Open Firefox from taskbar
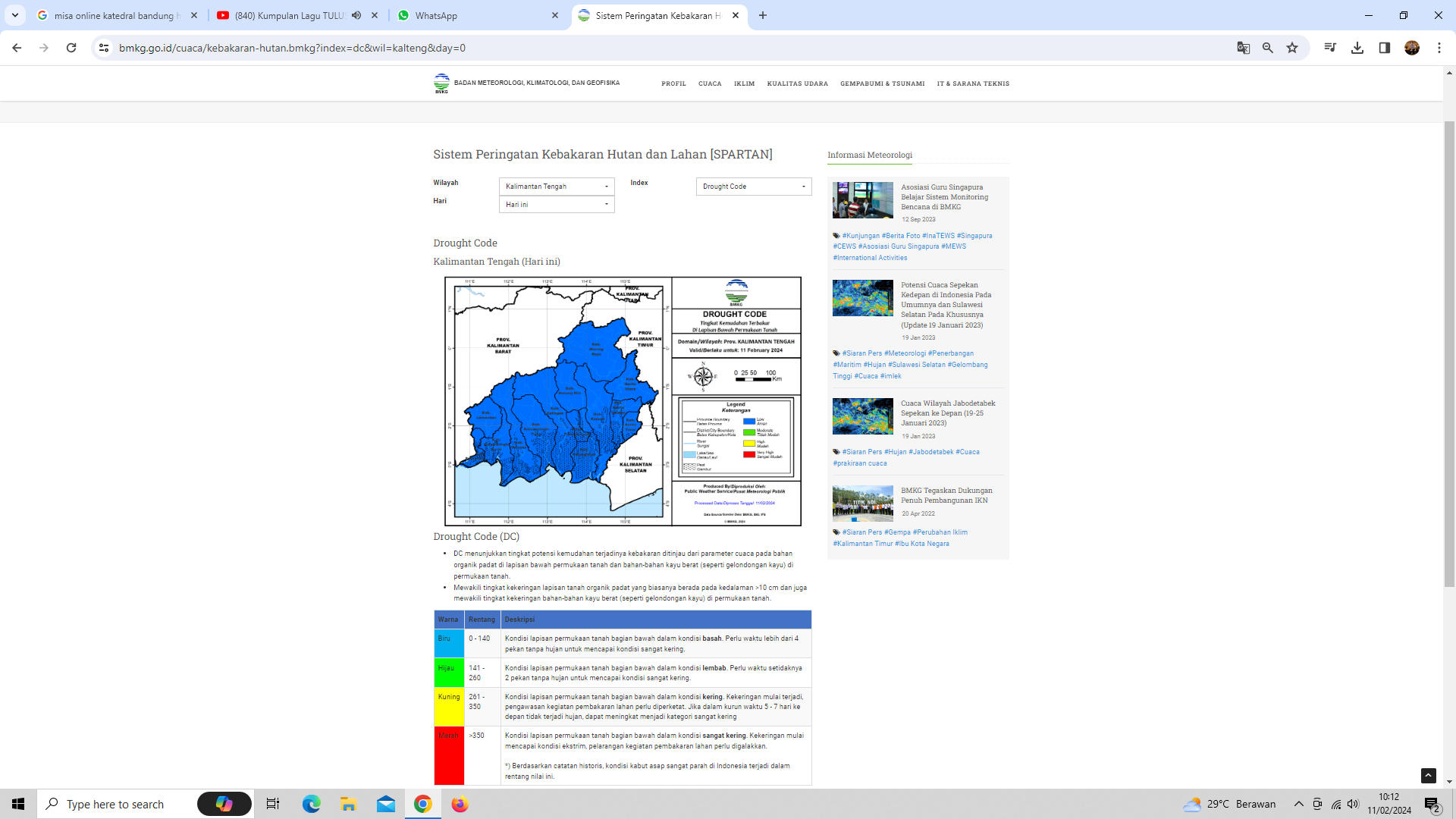Screen dimensions: 1456x819 pyautogui.click(x=460, y=804)
